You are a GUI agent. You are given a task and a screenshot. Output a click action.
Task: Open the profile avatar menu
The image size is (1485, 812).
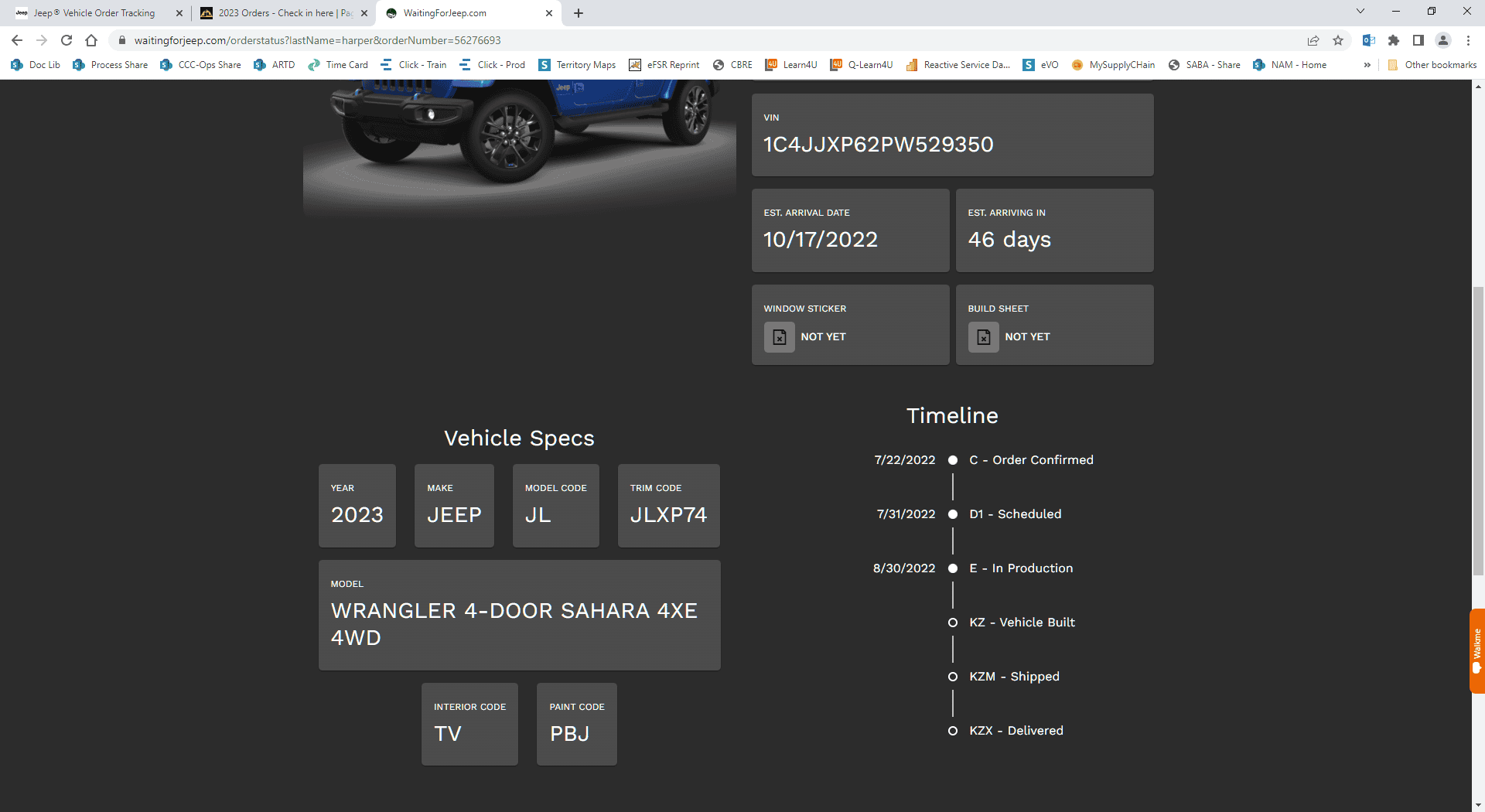[1443, 40]
